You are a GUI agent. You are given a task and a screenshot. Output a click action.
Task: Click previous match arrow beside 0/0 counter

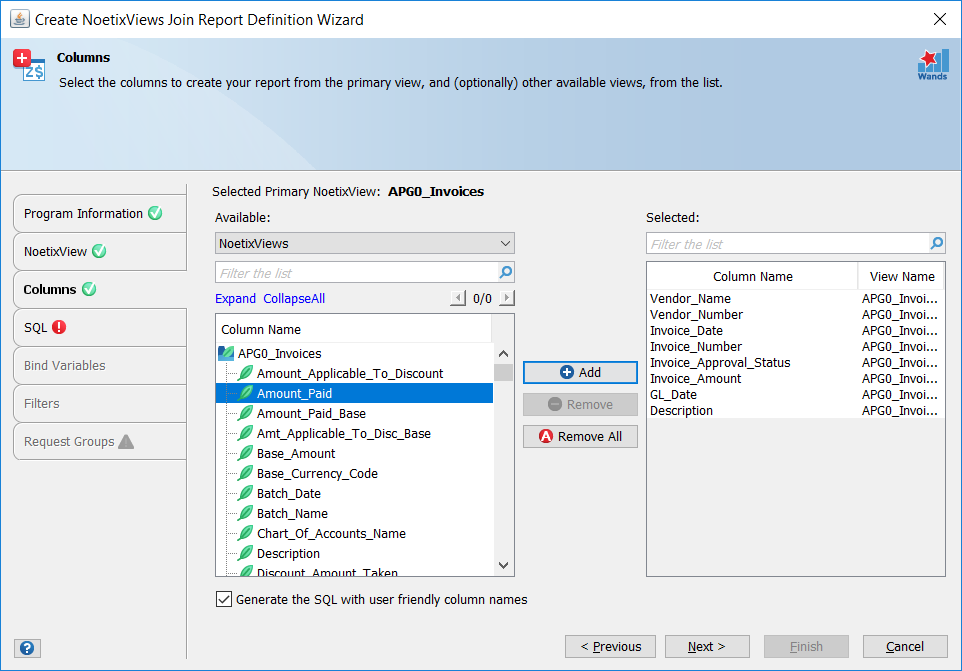coord(458,298)
